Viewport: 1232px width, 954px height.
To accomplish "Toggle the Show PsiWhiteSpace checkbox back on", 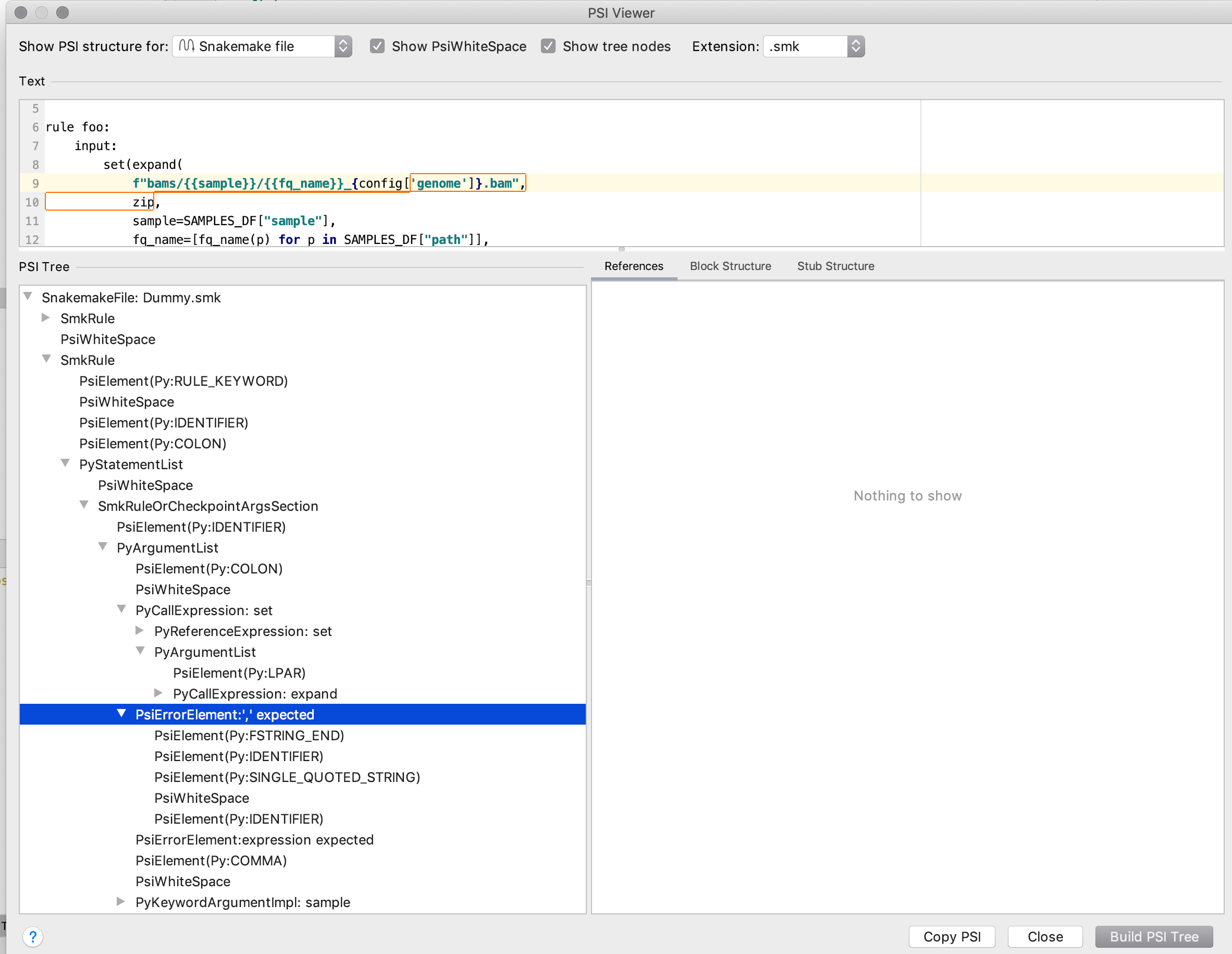I will point(377,46).
